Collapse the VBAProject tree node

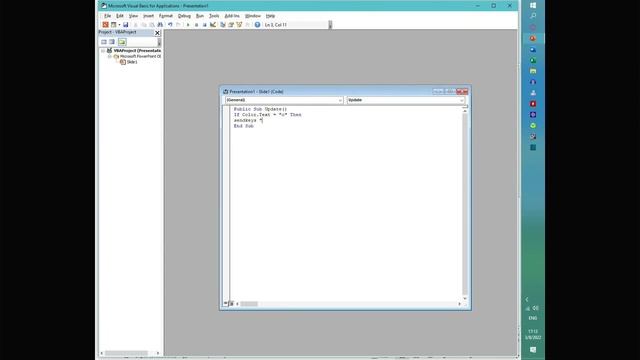(x=103, y=51)
